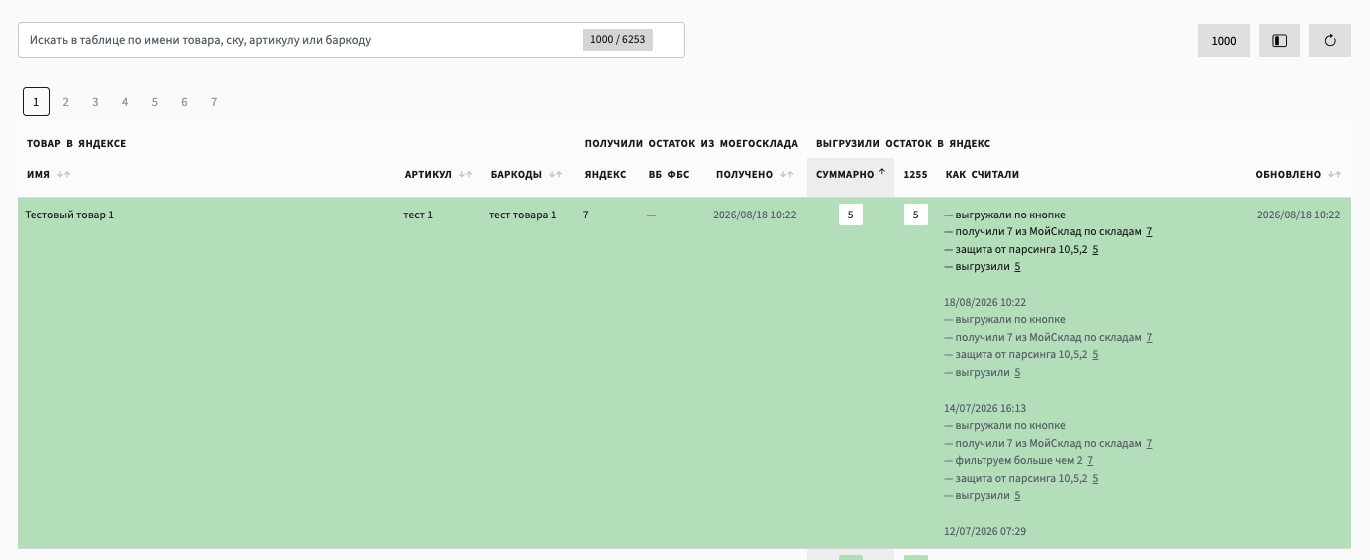
Task: Sort by Имя column arrows
Action: pyautogui.click(x=64, y=174)
